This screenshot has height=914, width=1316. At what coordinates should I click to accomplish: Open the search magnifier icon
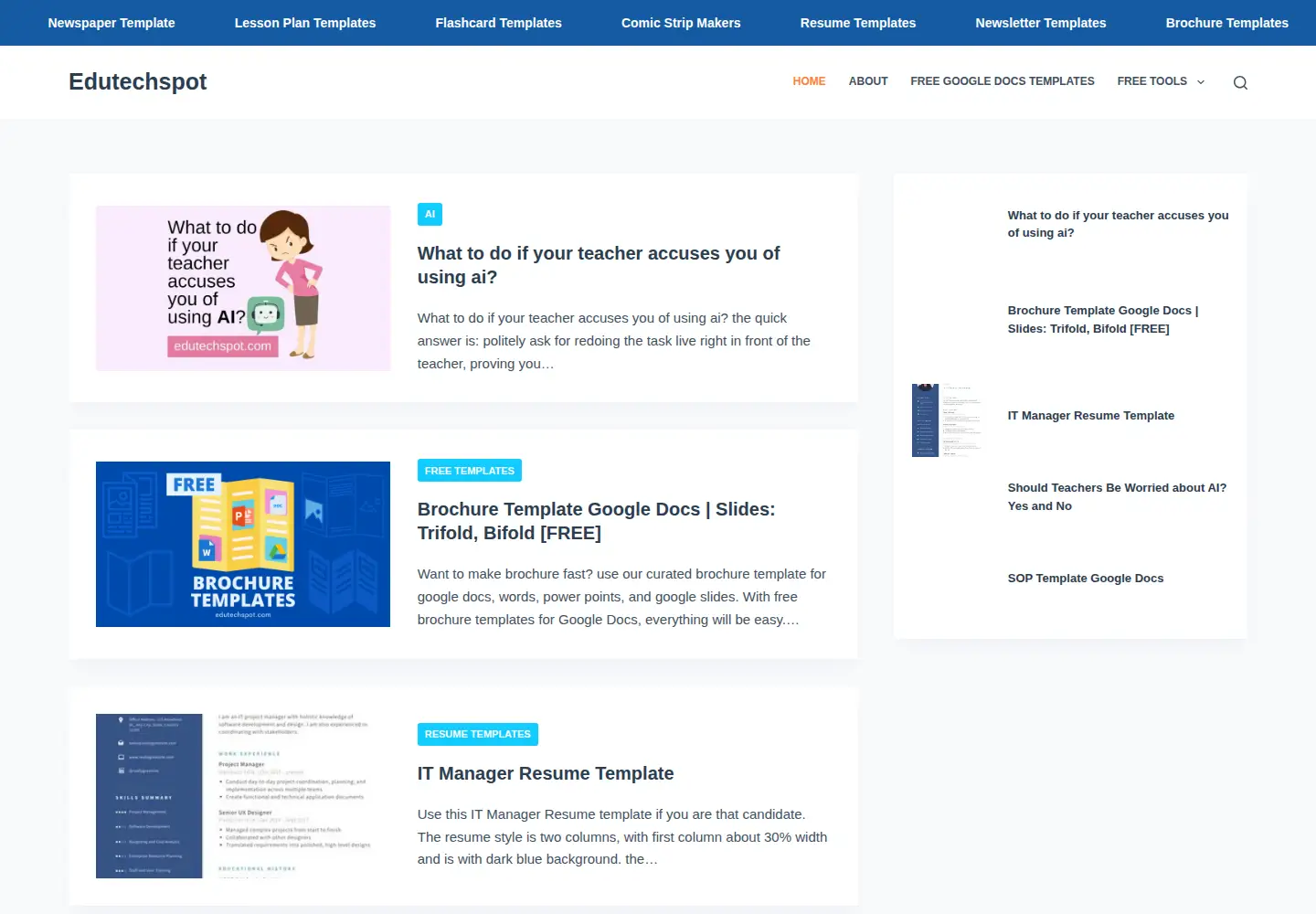1240,82
